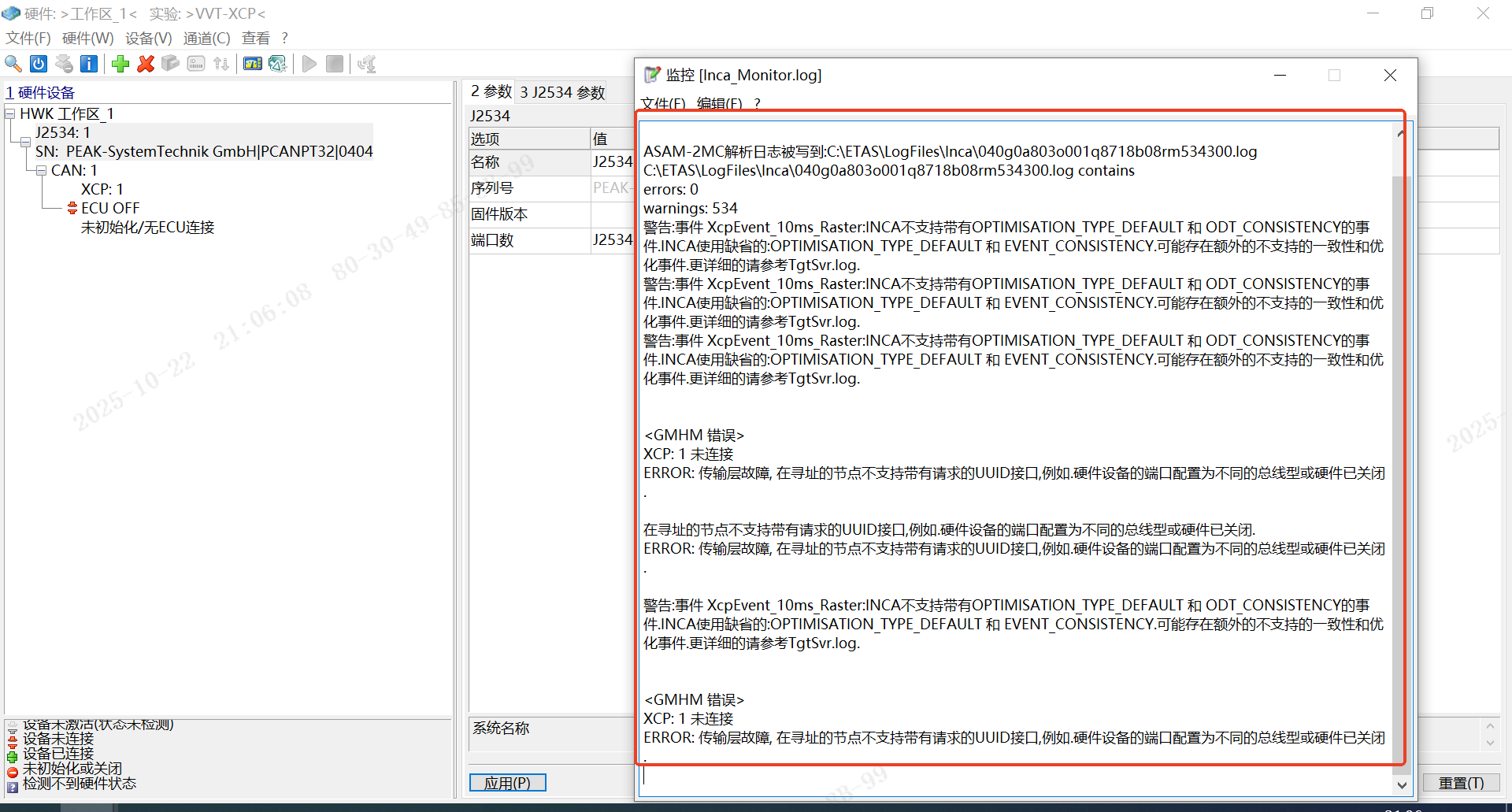
Task: Click the 设备未连接 legend text
Action: click(58, 739)
